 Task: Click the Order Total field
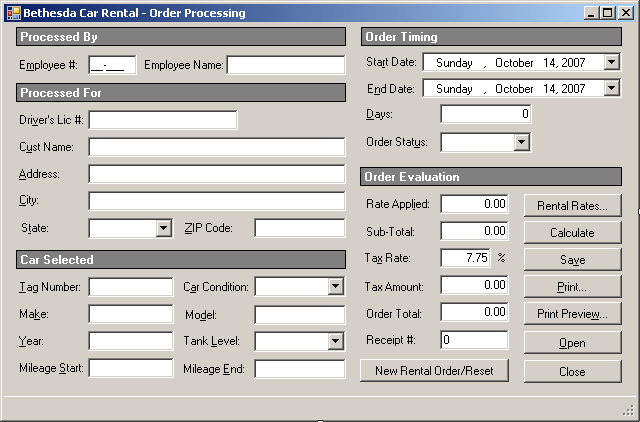point(474,312)
